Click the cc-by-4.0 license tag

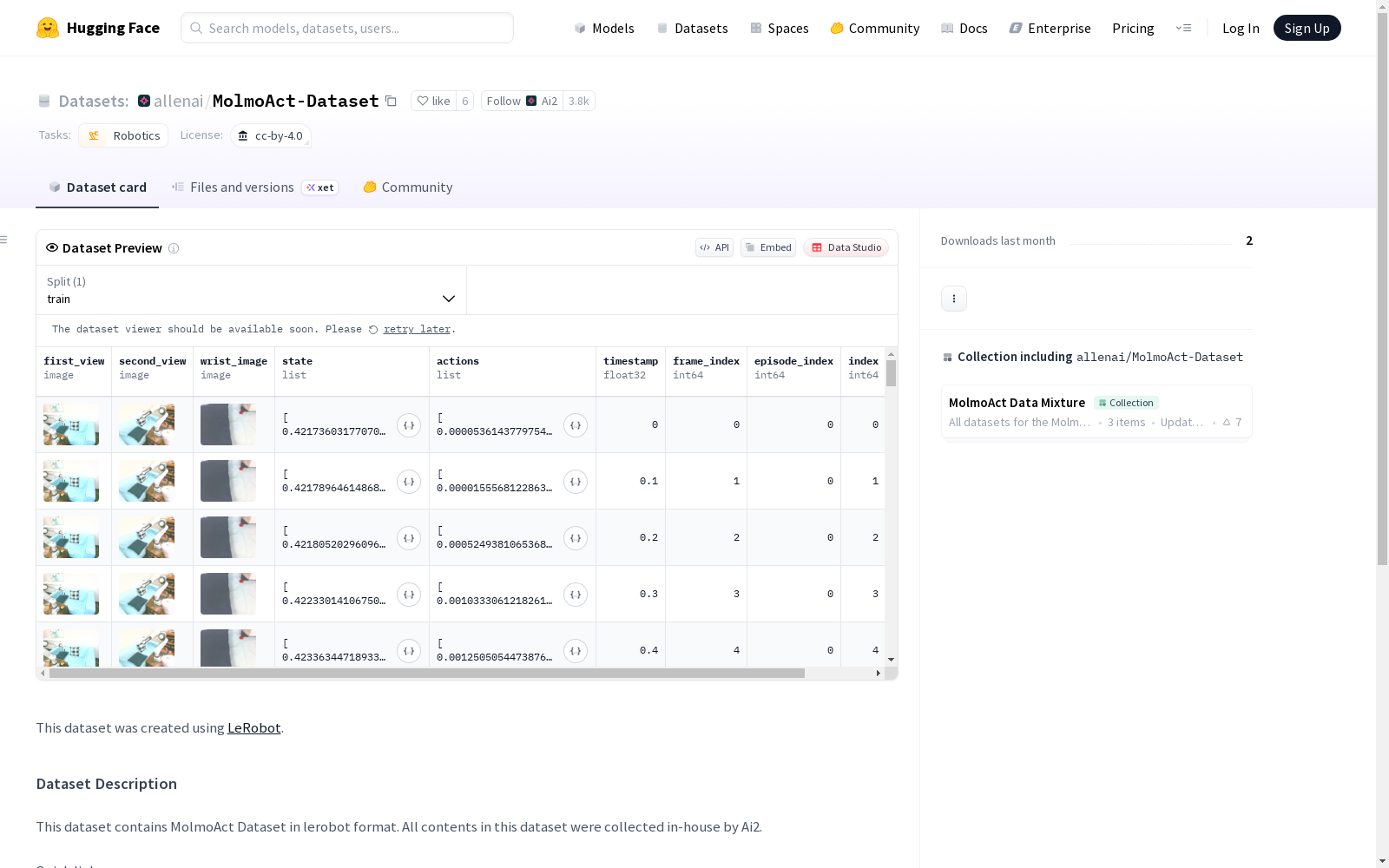[271, 135]
